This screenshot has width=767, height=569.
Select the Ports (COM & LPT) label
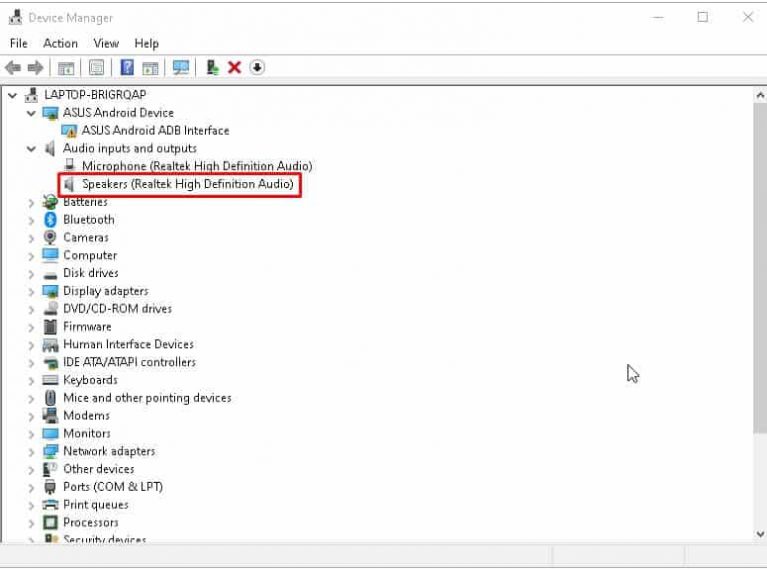(x=113, y=487)
